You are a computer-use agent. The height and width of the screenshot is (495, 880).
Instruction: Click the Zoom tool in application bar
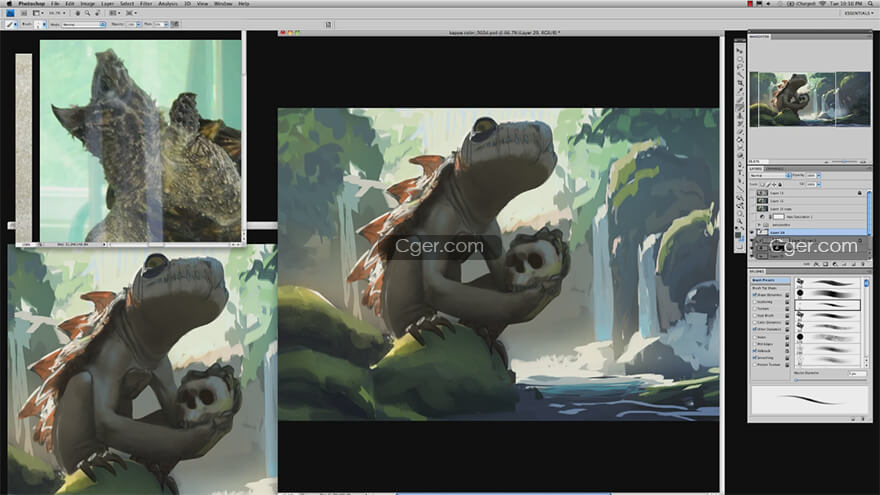coord(87,13)
